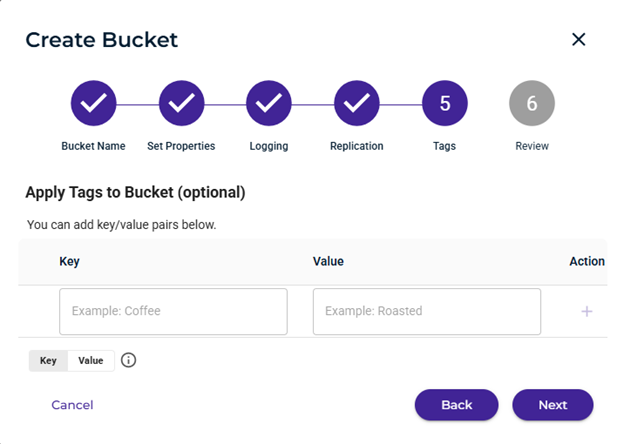The width and height of the screenshot is (624, 444).
Task: Click the step 5 Tags circle
Action: [445, 103]
